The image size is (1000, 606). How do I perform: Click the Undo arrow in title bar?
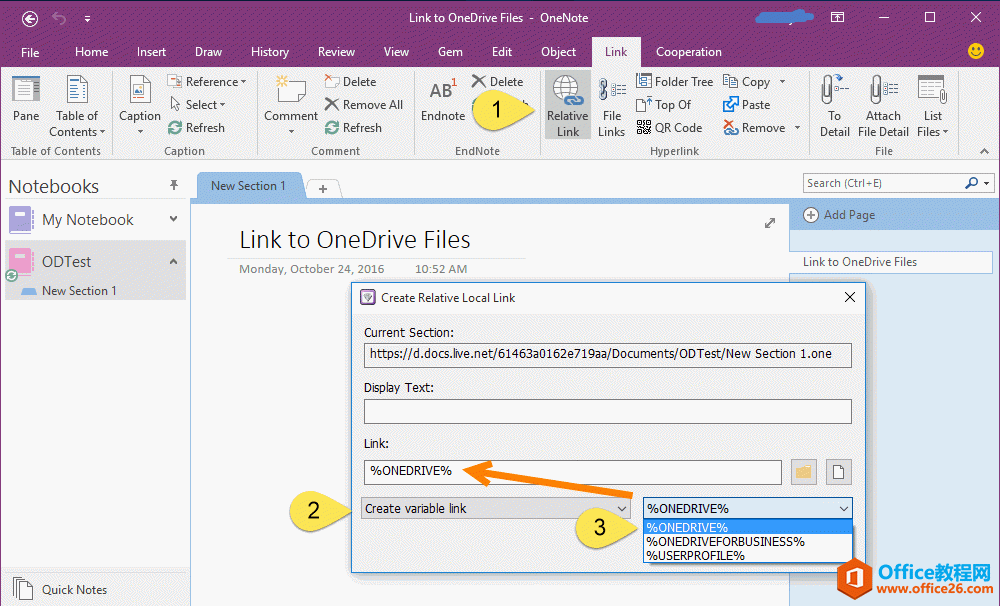(x=59, y=18)
